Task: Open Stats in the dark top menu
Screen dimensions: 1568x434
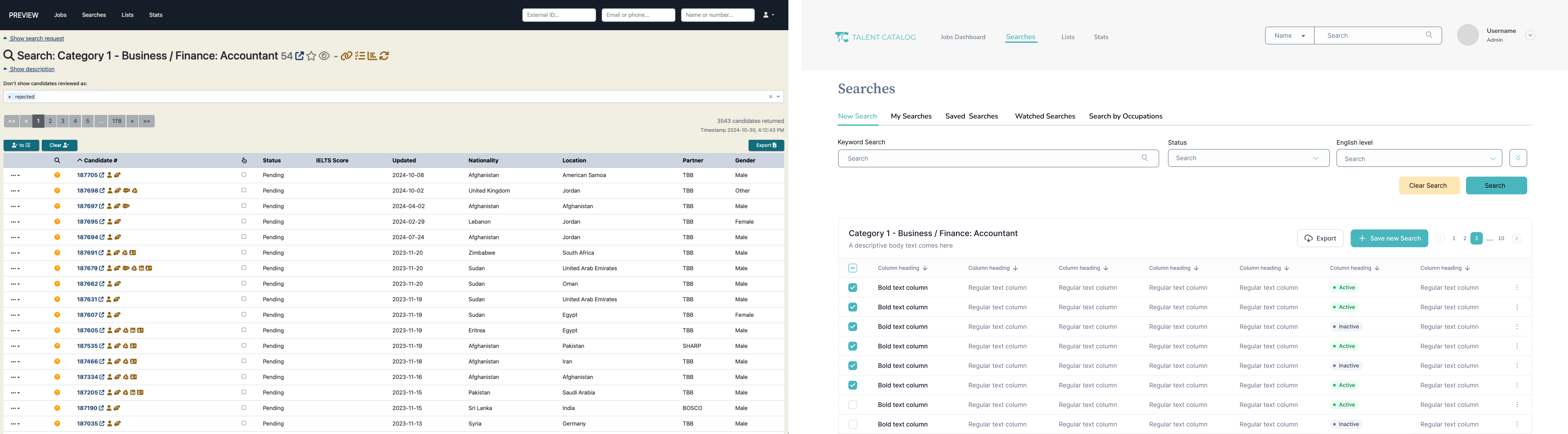Action: pos(156,15)
